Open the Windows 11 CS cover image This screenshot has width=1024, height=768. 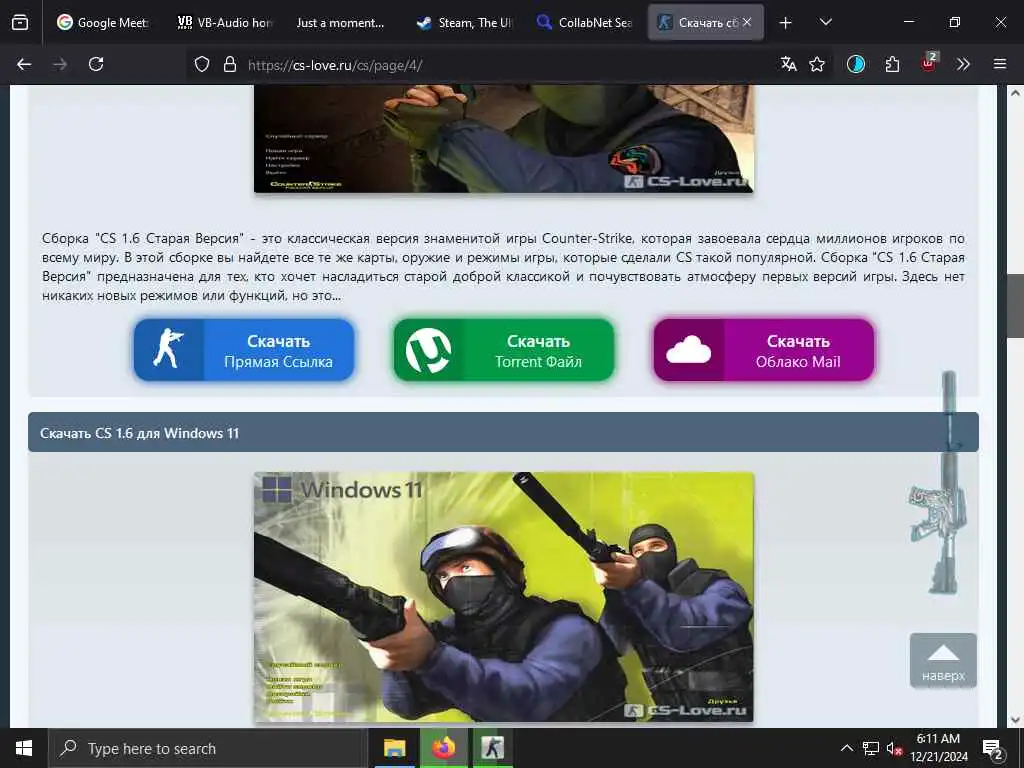504,597
